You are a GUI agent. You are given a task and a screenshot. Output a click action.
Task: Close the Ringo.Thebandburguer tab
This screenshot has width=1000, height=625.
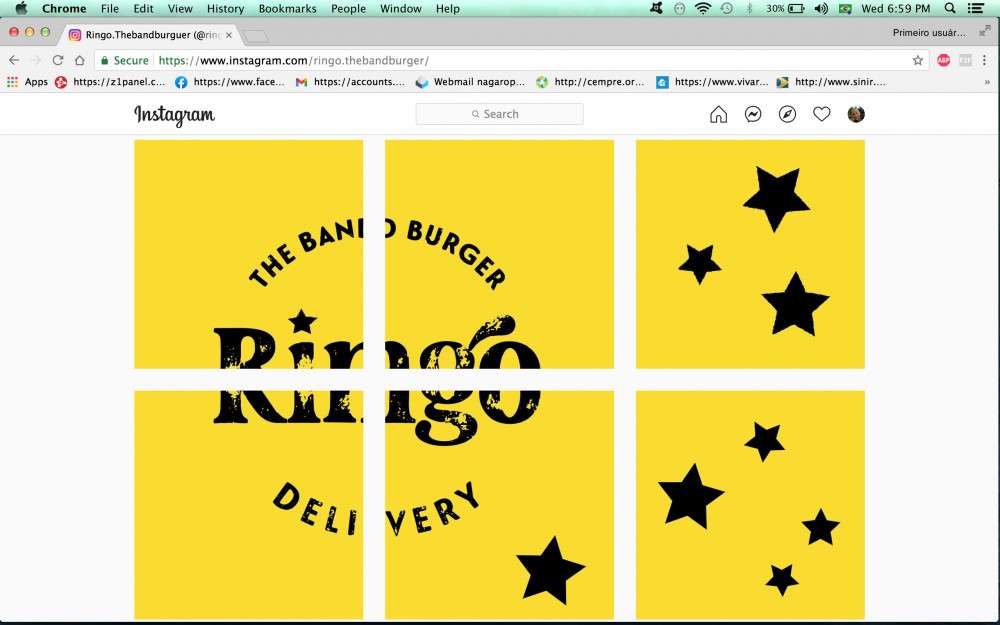(x=229, y=35)
